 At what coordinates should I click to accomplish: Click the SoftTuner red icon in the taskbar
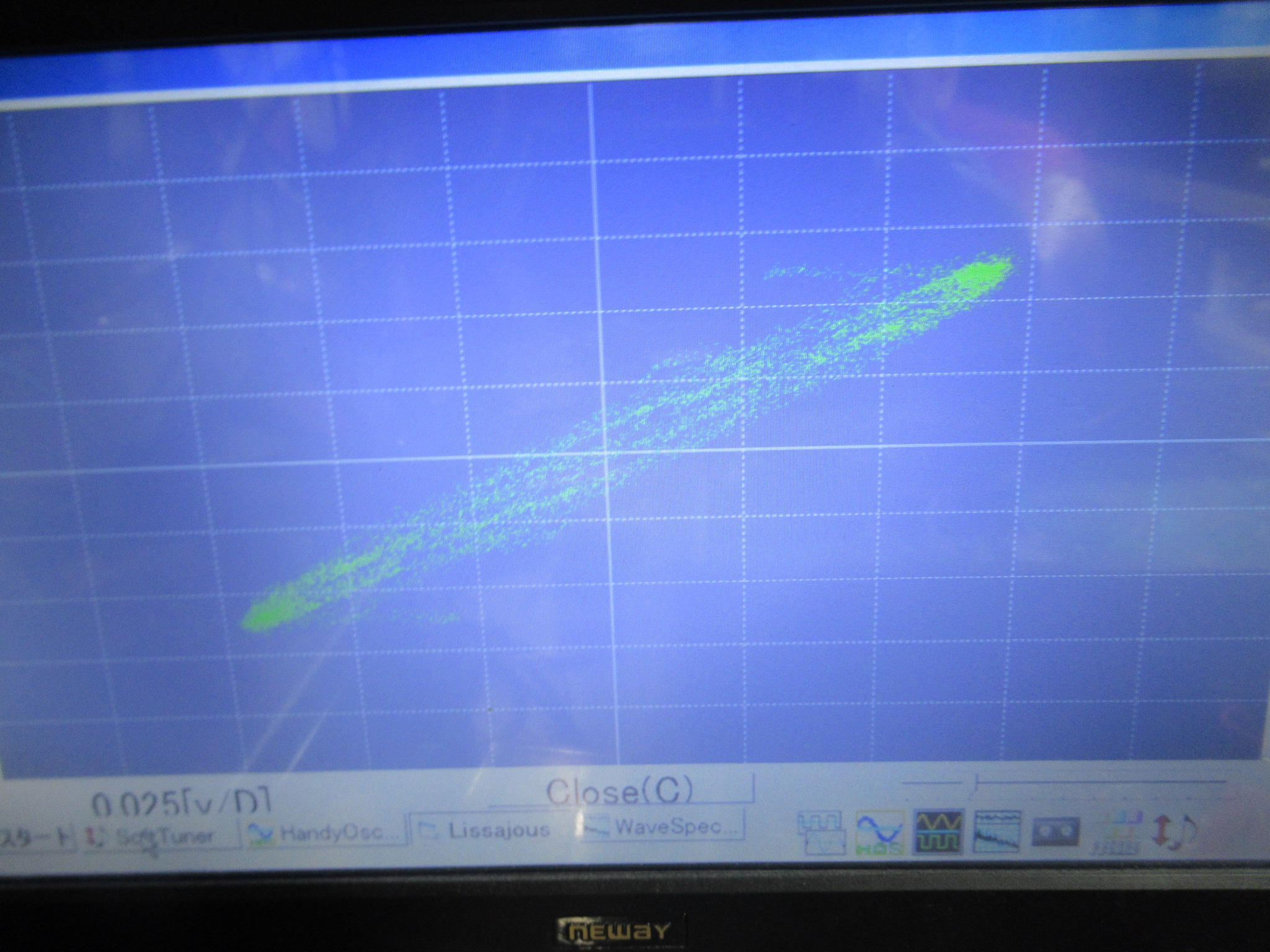tap(93, 837)
